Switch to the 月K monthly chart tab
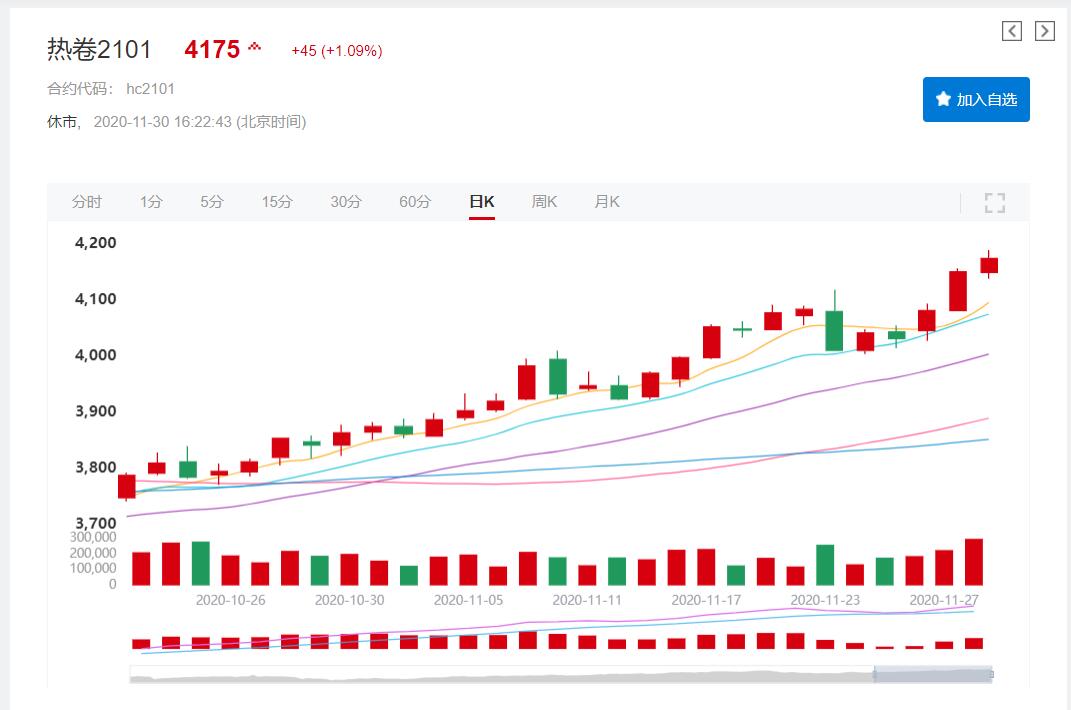Image resolution: width=1071 pixels, height=710 pixels. pyautogui.click(x=606, y=202)
